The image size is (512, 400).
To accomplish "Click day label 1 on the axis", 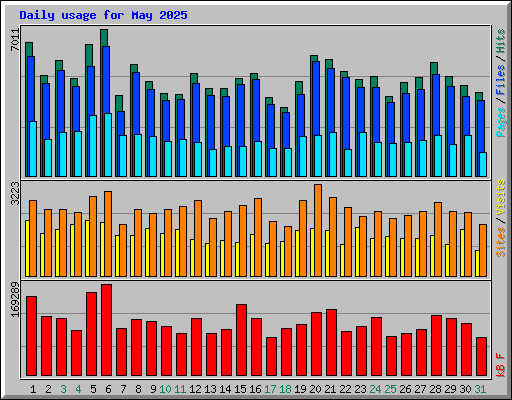I will point(33,389).
